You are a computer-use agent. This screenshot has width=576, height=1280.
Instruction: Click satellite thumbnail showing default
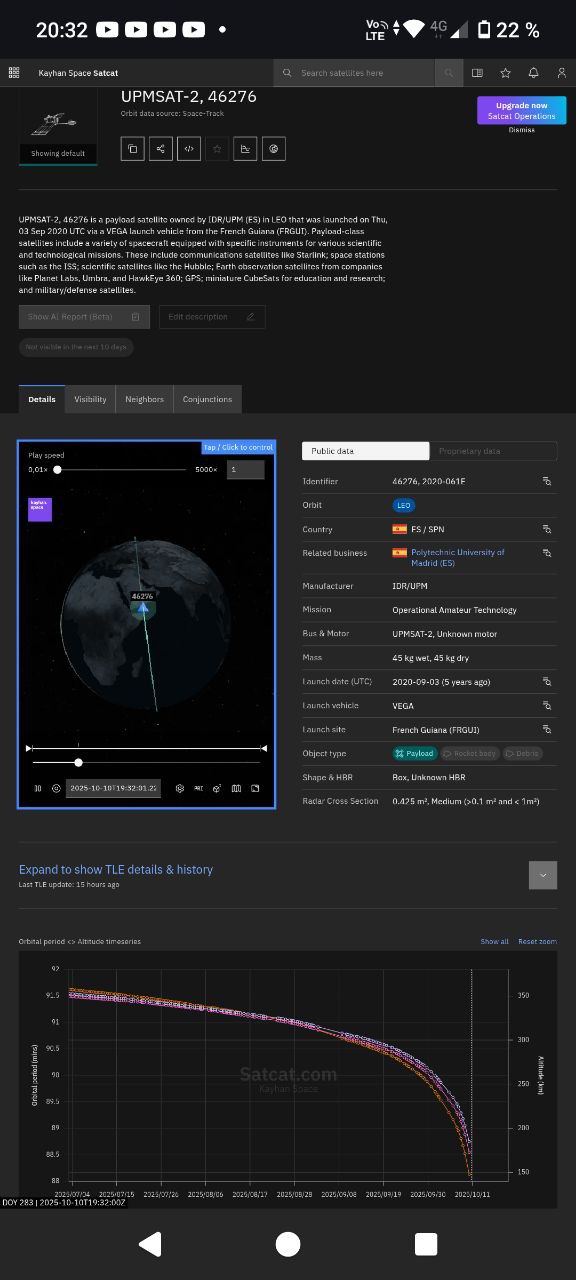point(58,128)
